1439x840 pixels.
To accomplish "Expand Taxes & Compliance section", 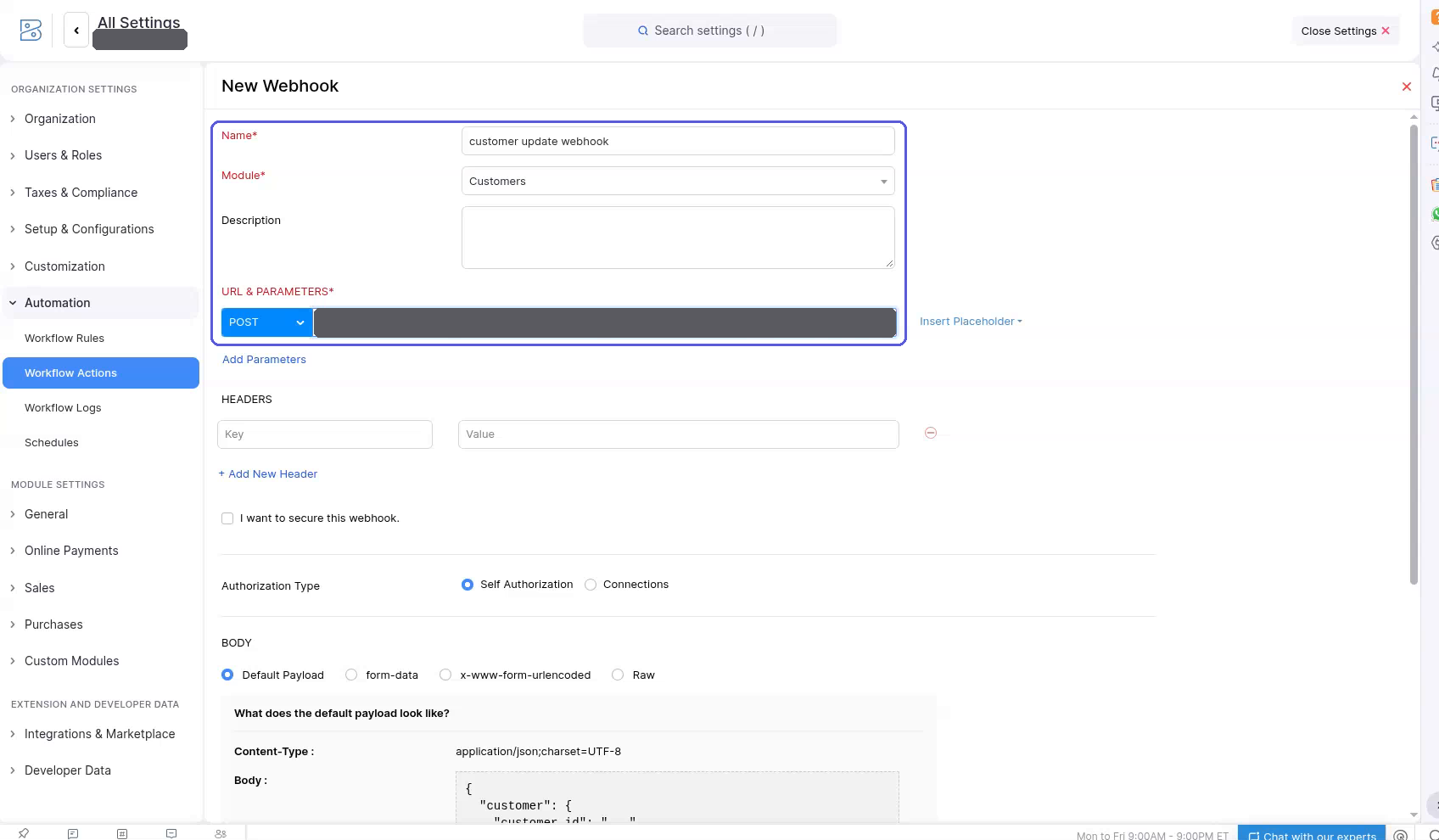I will (x=81, y=193).
